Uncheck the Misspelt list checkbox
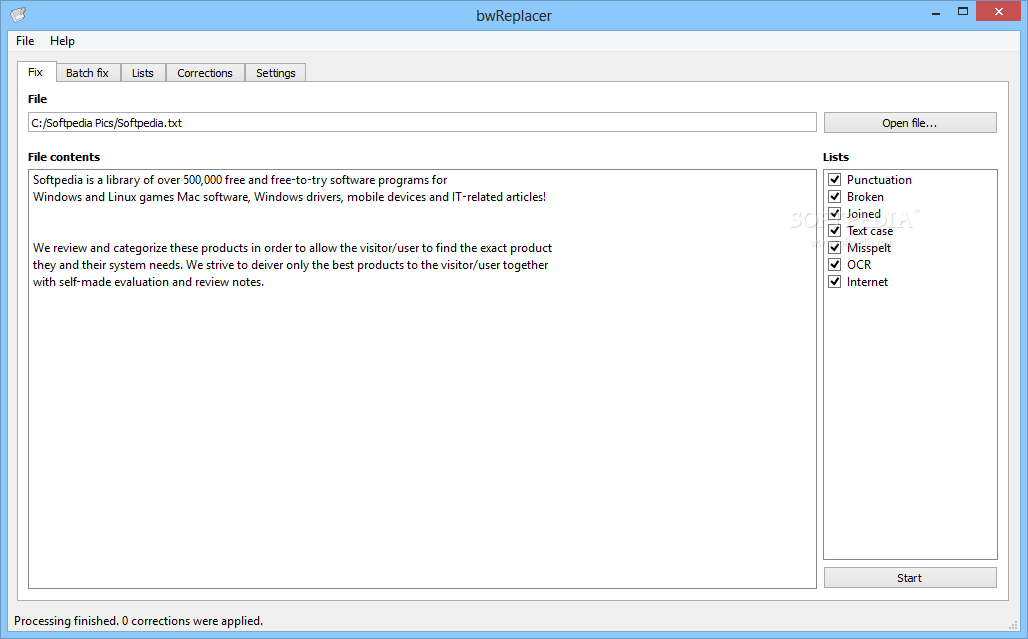1028x639 pixels. point(835,248)
